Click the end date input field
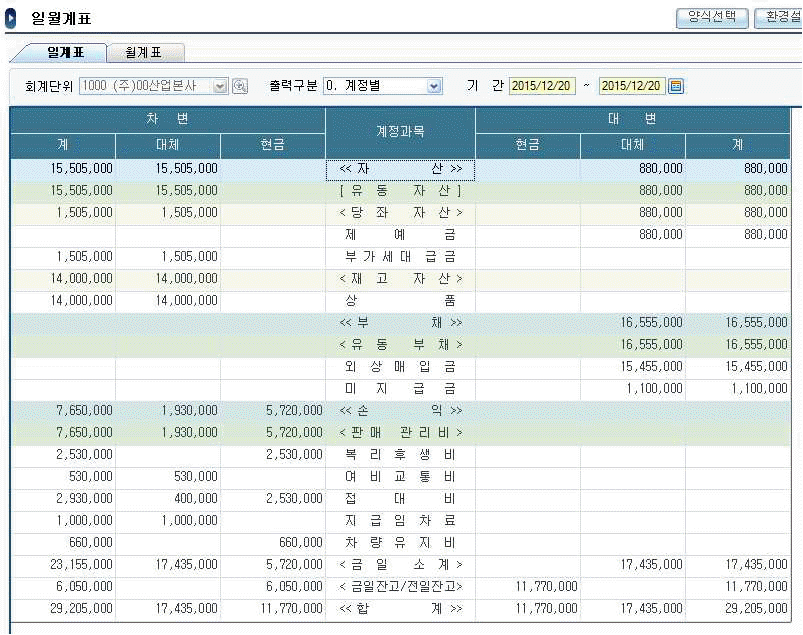 coord(632,86)
